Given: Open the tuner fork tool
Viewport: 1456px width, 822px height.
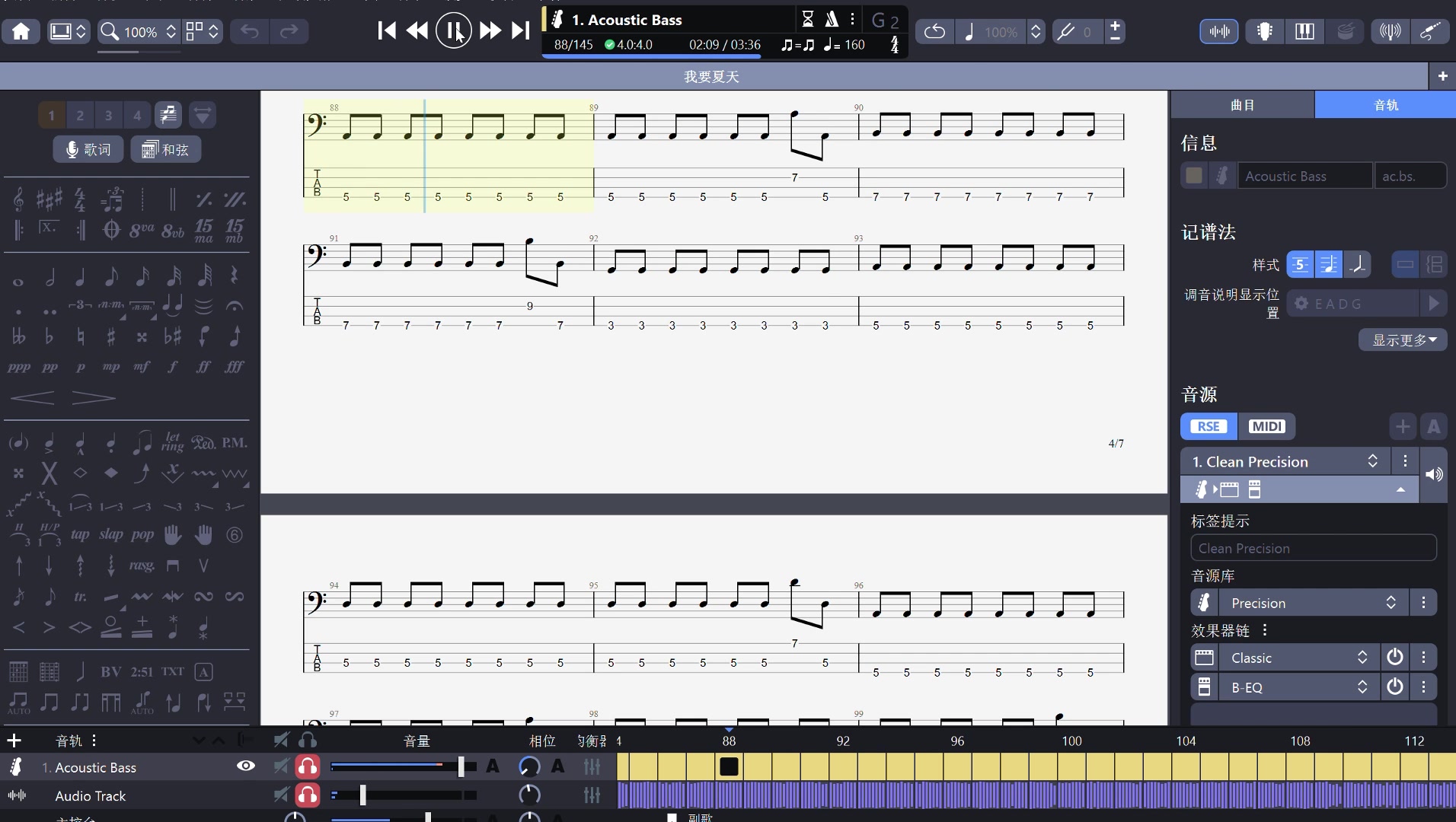Looking at the screenshot, I should click(1065, 31).
